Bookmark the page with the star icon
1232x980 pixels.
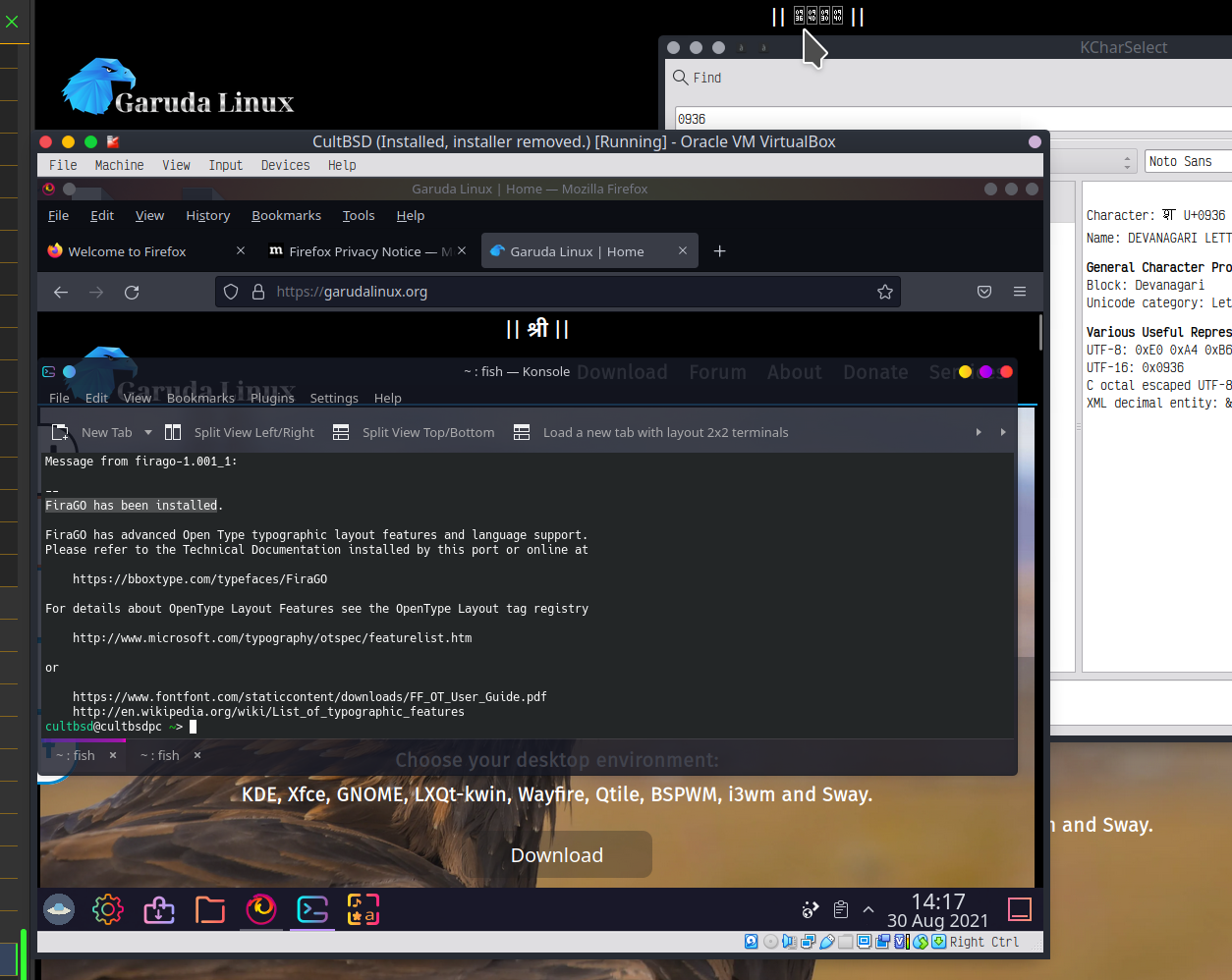pos(884,292)
